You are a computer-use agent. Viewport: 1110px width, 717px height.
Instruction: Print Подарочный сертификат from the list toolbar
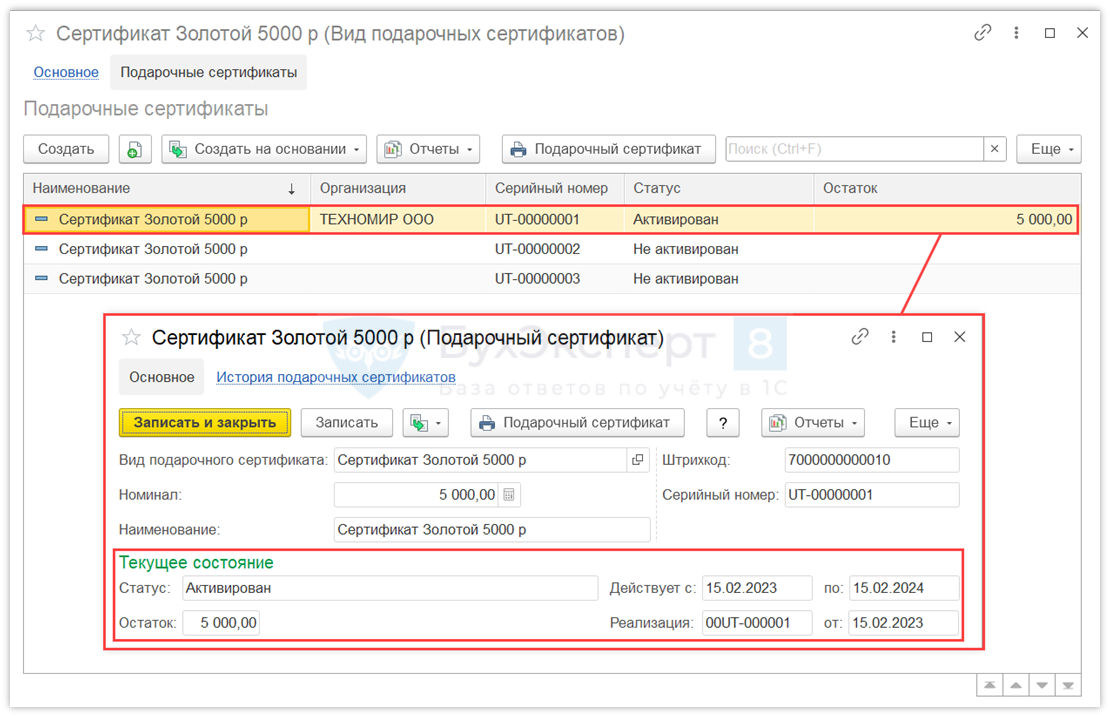[608, 149]
